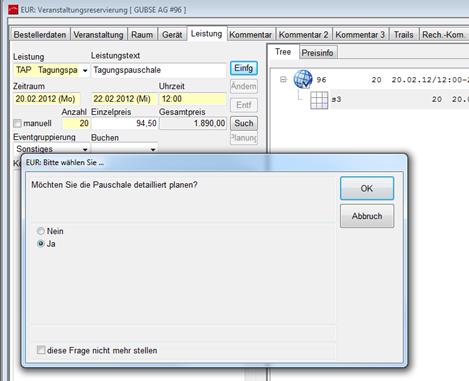Switch to the Trails tab

[403, 35]
